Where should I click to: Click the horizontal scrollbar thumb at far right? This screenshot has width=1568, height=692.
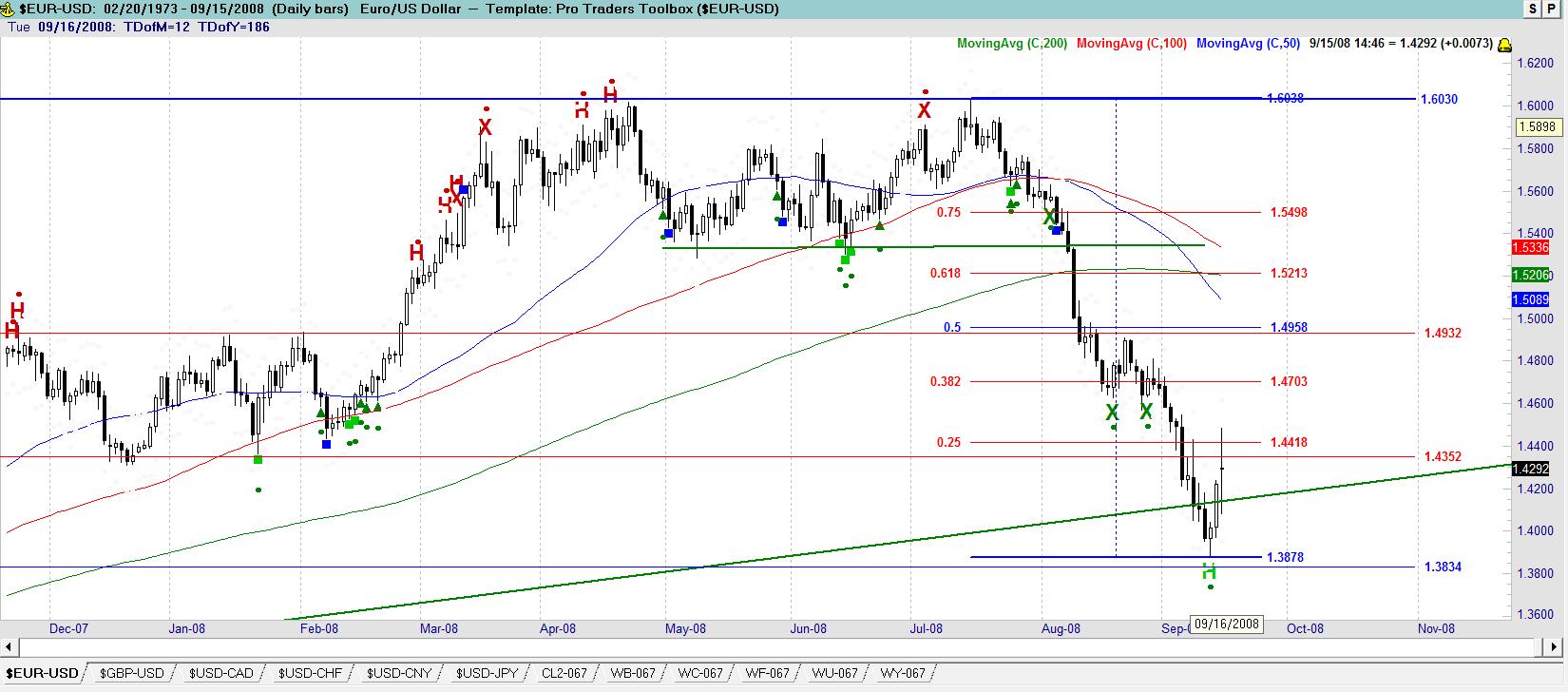click(1540, 647)
